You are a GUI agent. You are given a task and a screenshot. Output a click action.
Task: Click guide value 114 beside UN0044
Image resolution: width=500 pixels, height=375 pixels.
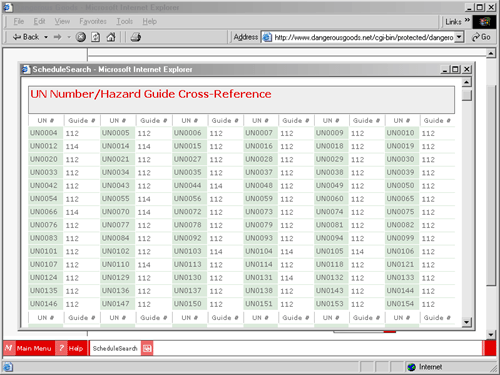[216, 186]
